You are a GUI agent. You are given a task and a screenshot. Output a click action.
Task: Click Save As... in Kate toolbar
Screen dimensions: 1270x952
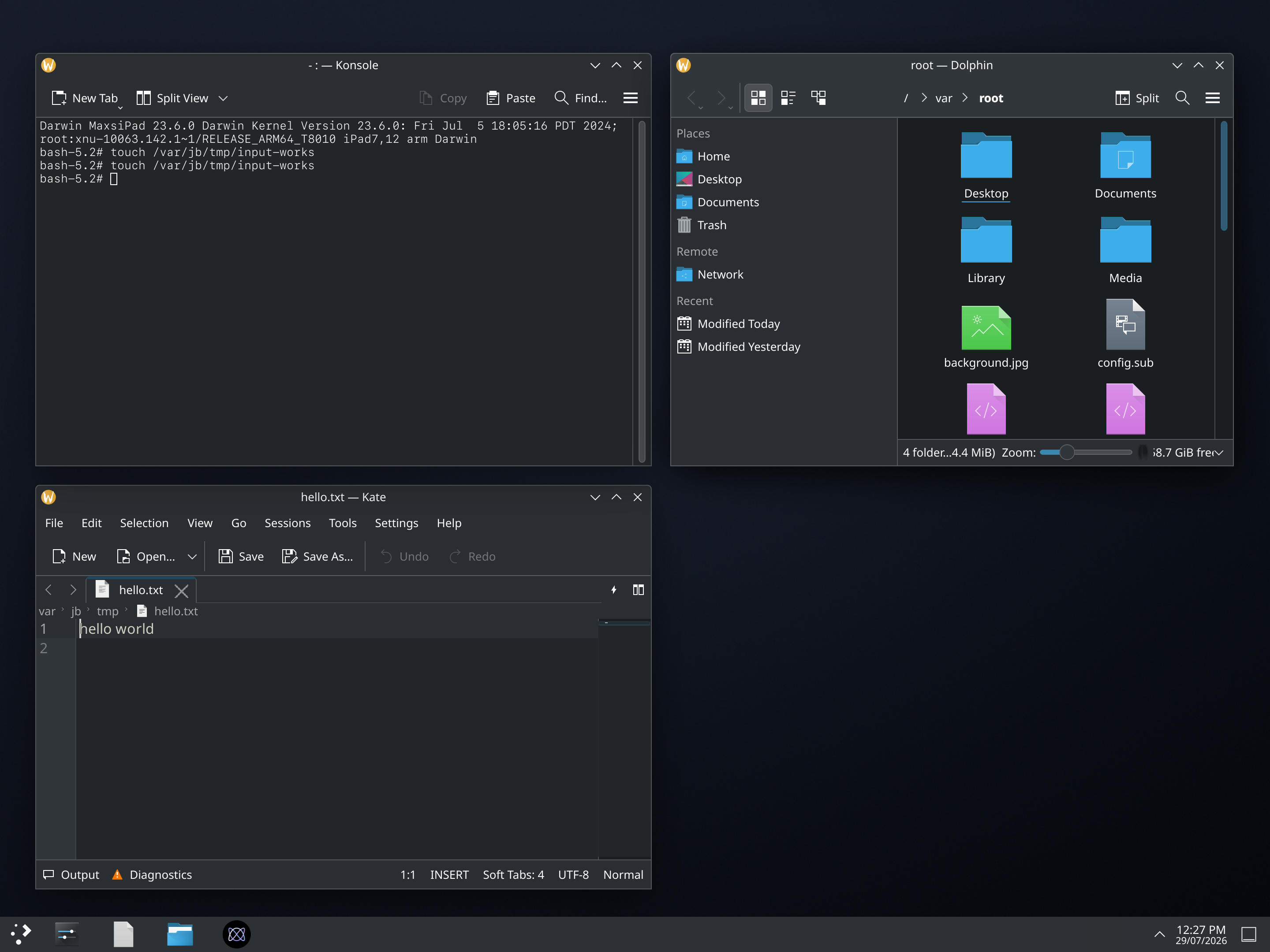tap(317, 556)
